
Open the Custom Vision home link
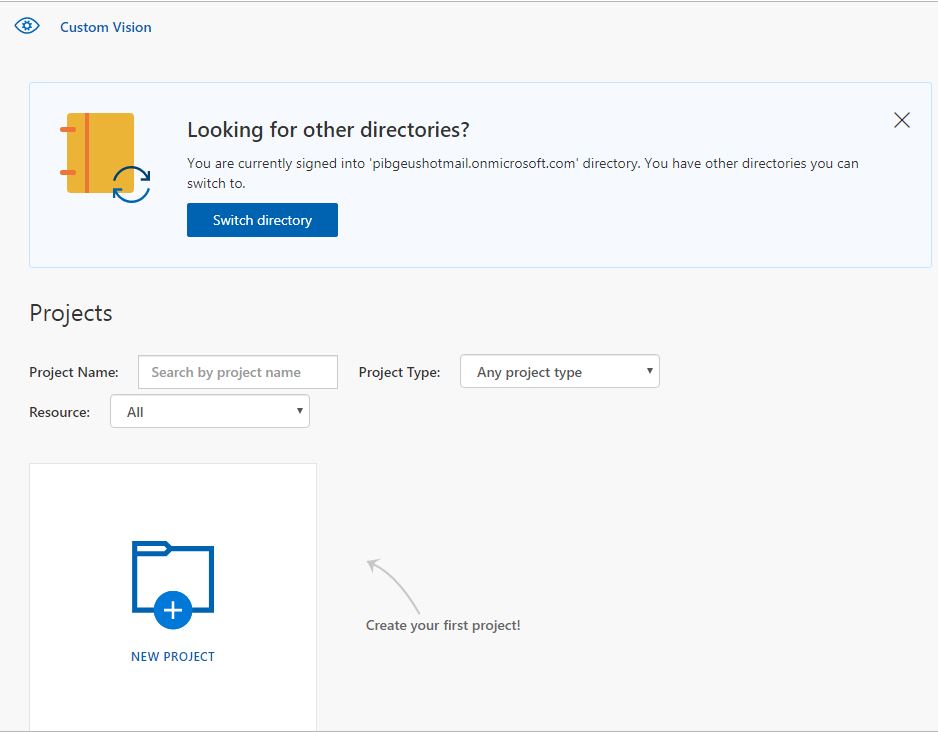click(105, 27)
